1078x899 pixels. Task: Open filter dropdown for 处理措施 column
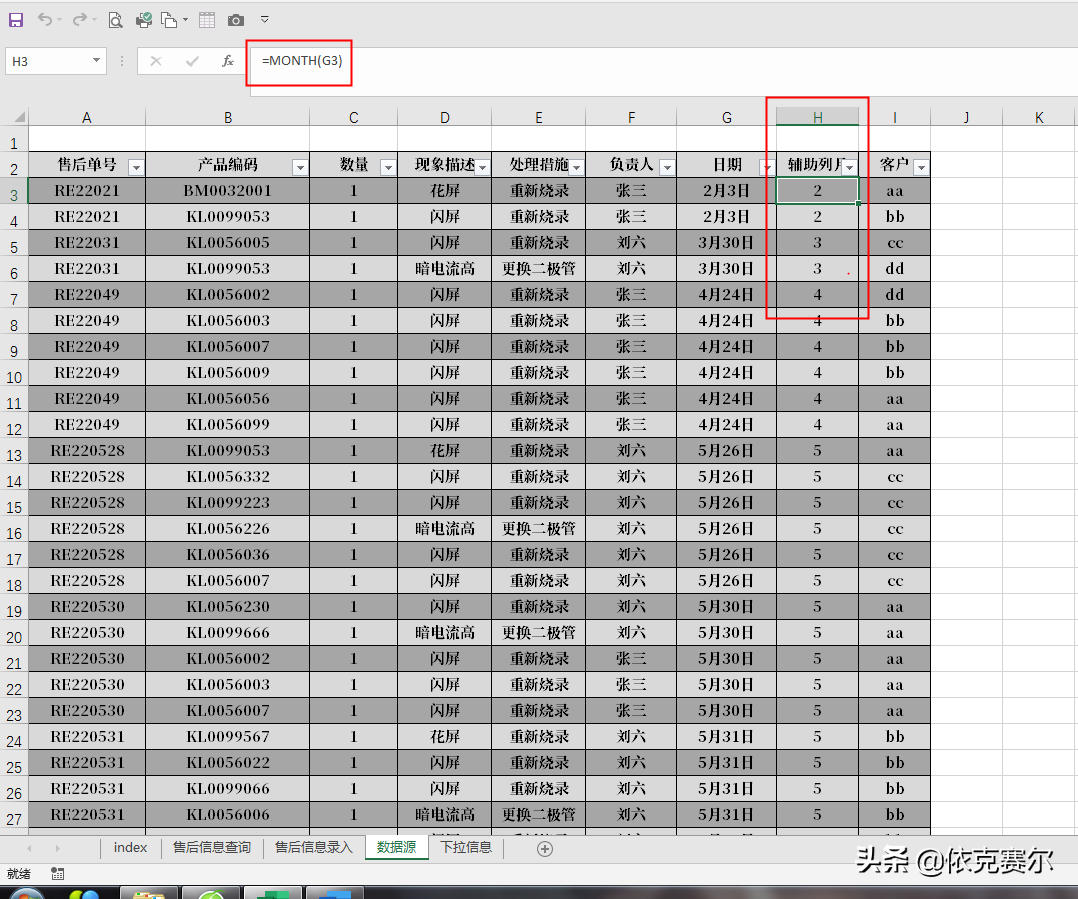coord(577,167)
